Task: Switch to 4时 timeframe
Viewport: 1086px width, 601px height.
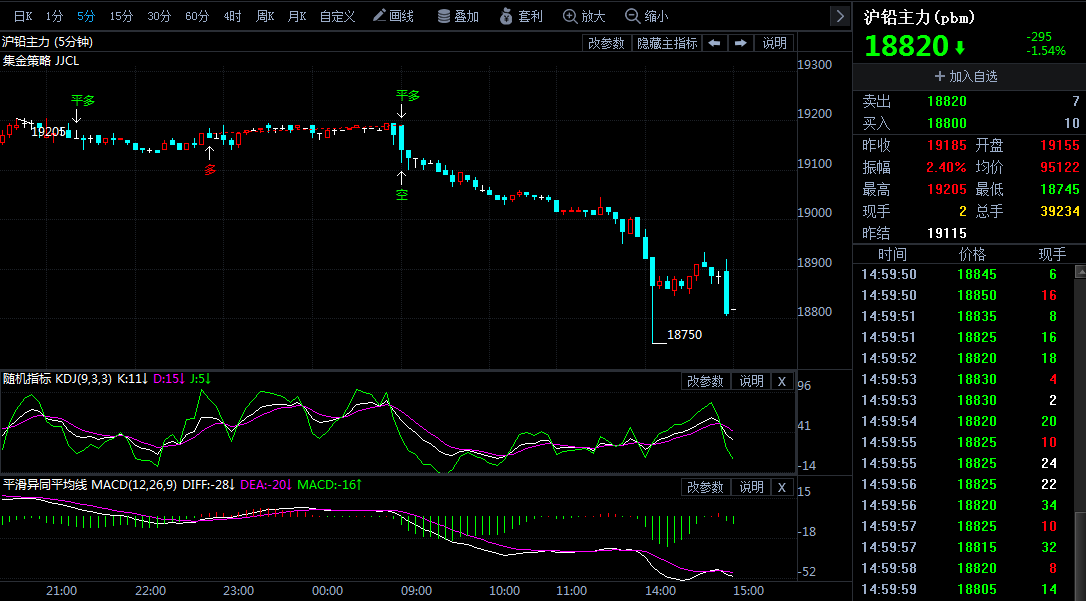Action: (x=233, y=16)
